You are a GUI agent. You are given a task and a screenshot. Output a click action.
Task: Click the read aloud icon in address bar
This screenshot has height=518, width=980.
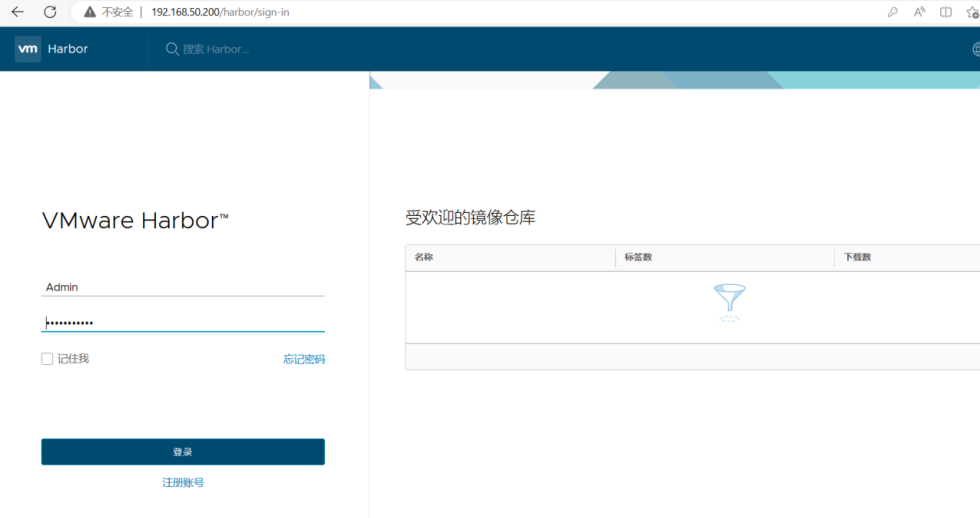pyautogui.click(x=919, y=12)
